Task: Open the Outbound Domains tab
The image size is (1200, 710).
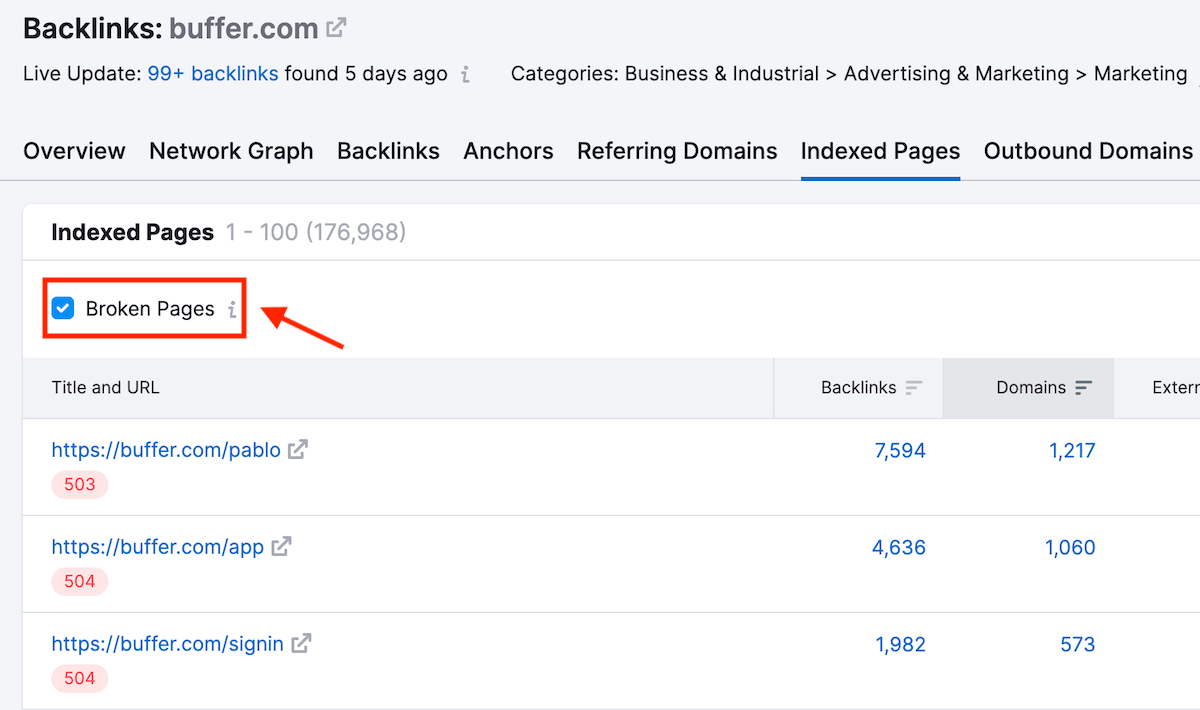Action: tap(1088, 151)
